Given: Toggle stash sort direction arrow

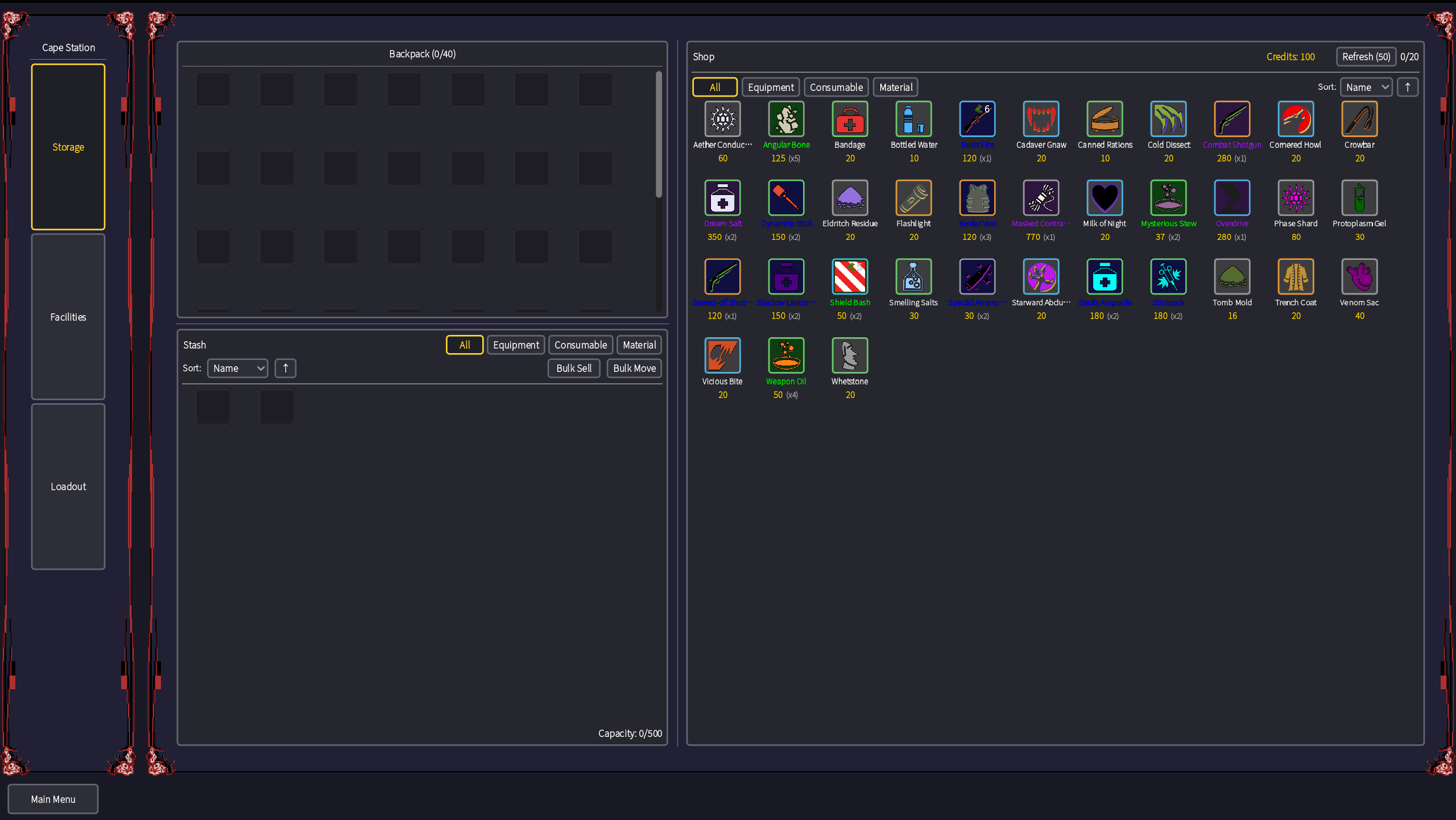Looking at the screenshot, I should 286,368.
